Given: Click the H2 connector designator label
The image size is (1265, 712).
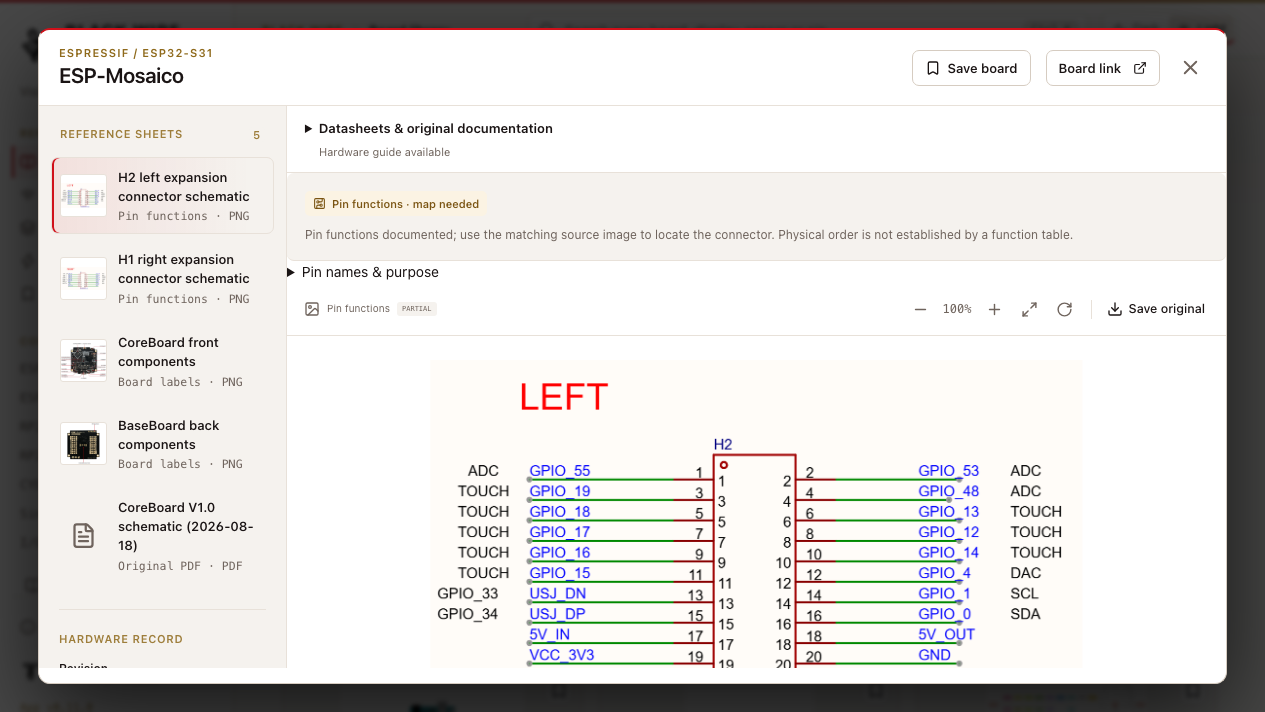Looking at the screenshot, I should point(723,444).
